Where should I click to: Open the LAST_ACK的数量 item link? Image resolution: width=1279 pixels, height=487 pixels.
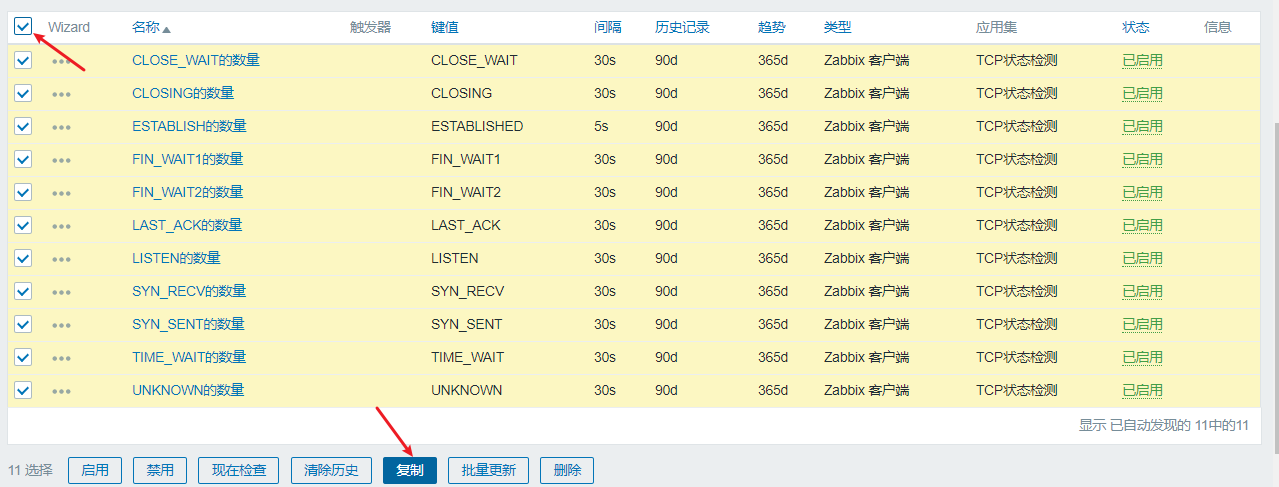pyautogui.click(x=187, y=225)
